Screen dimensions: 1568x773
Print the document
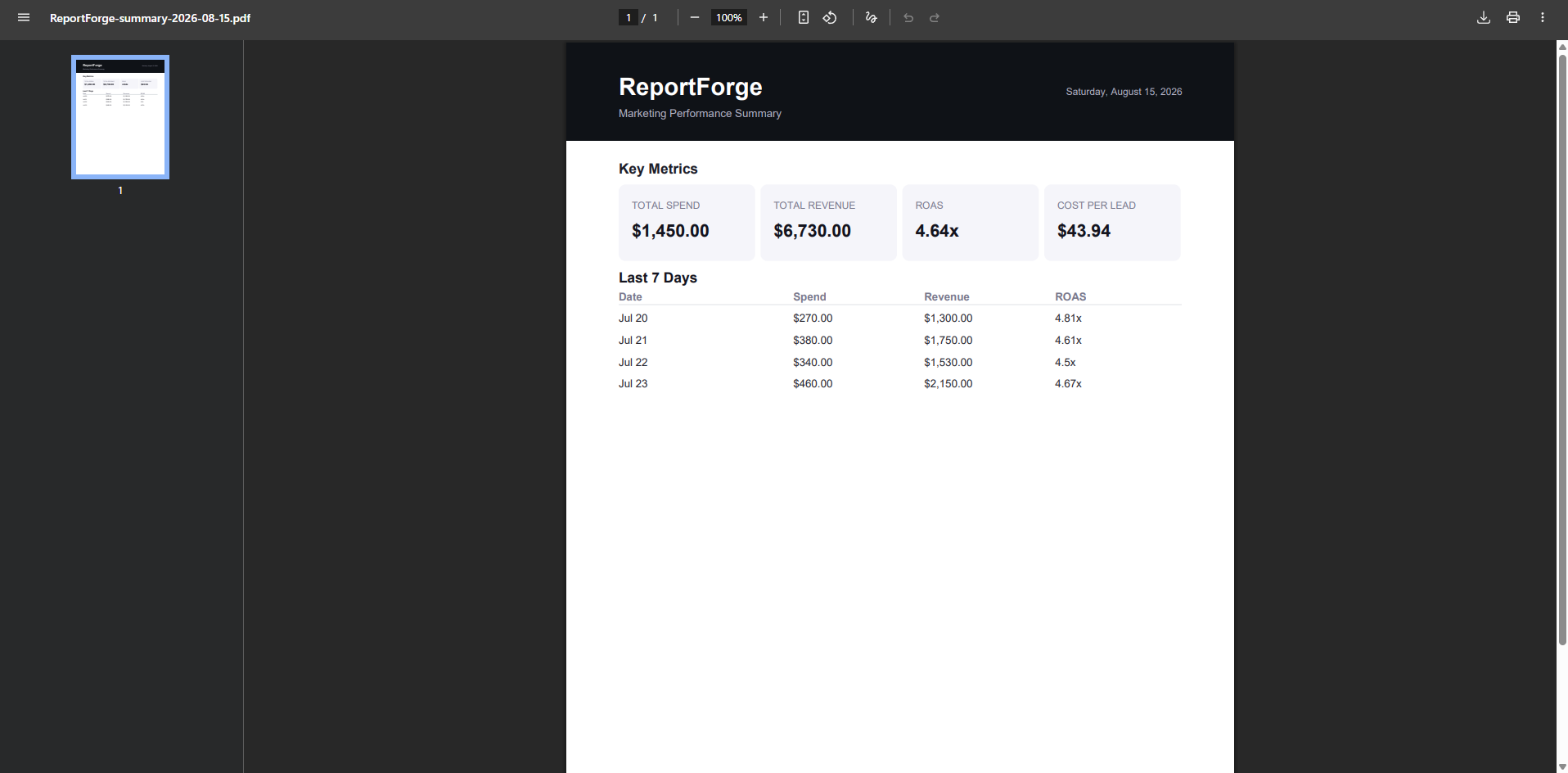pos(1513,17)
